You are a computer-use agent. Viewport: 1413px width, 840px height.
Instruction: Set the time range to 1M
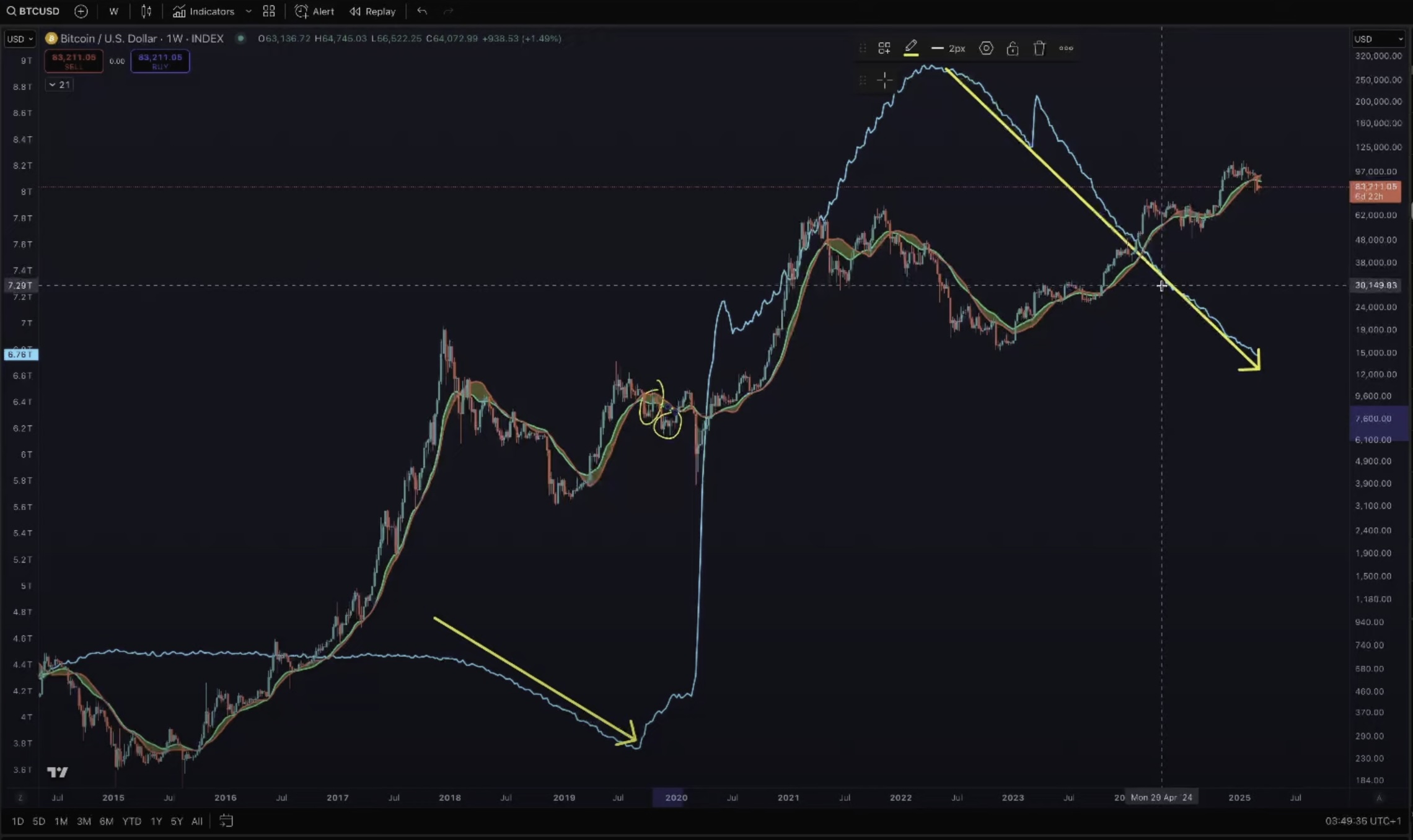(x=61, y=821)
